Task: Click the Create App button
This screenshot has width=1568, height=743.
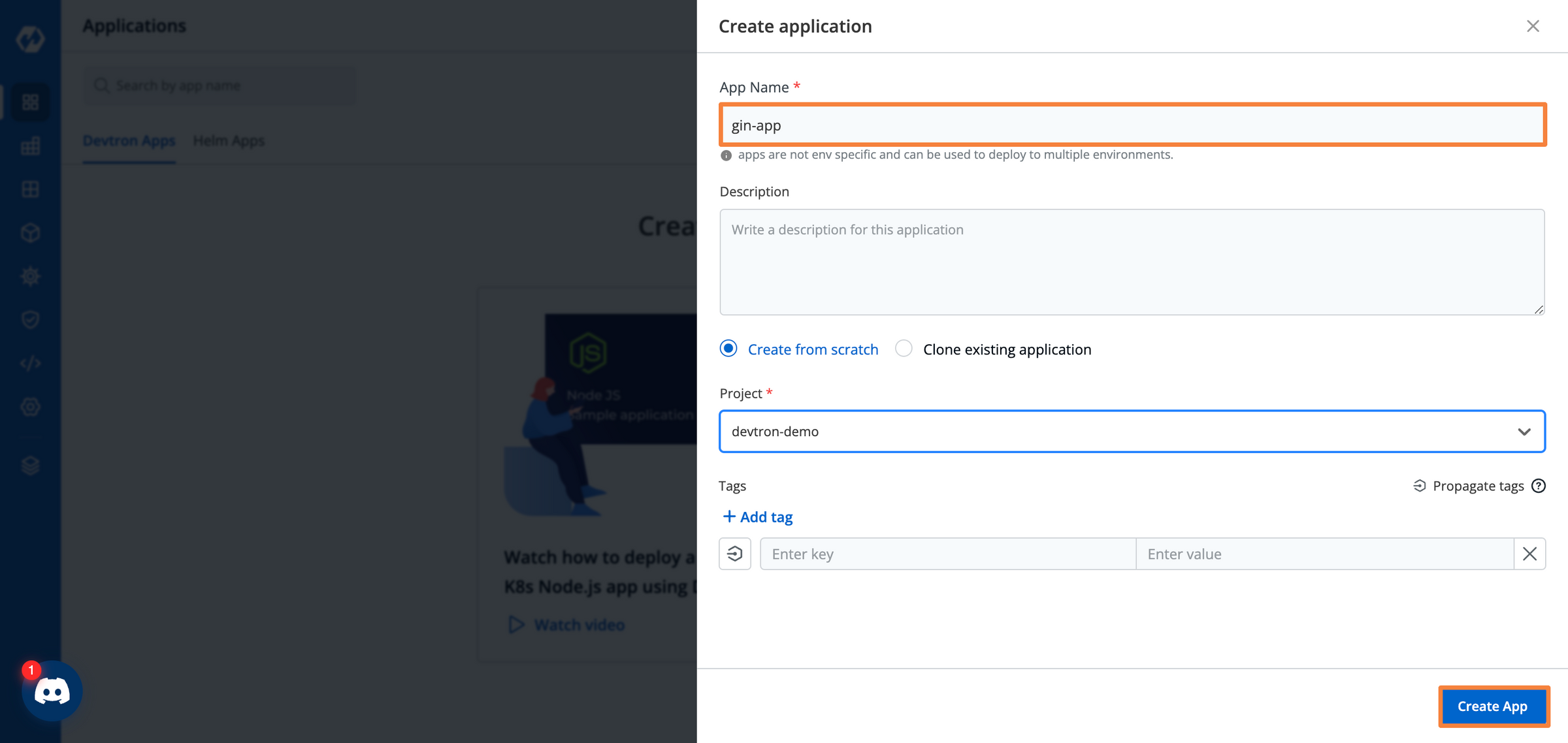Action: (x=1494, y=706)
